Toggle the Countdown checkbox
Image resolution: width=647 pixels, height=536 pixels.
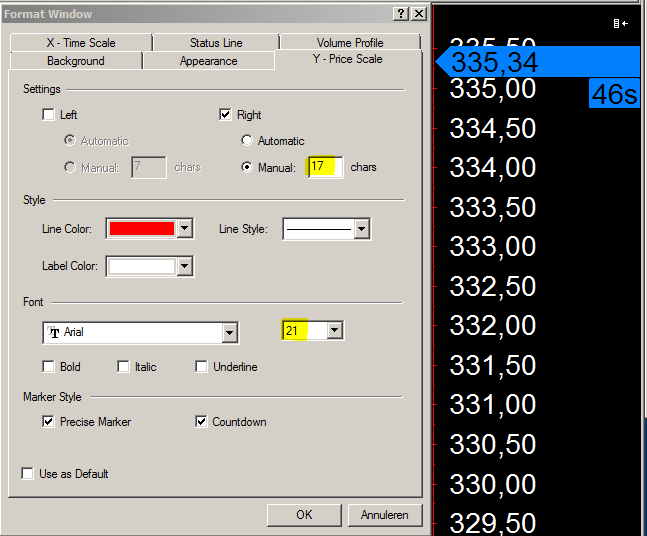[201, 421]
